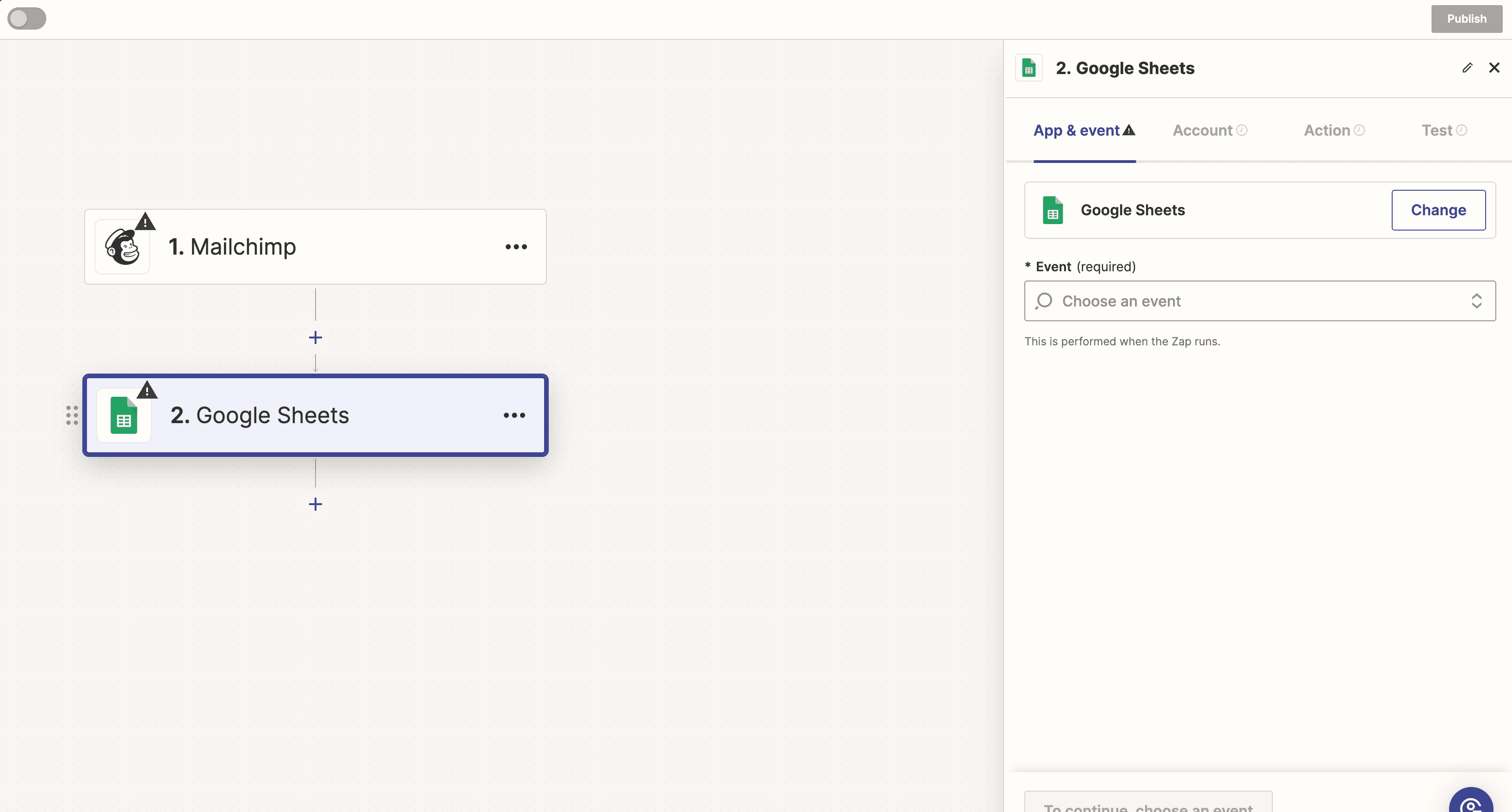Add a step between Mailchimp and Google Sheets

(x=315, y=337)
